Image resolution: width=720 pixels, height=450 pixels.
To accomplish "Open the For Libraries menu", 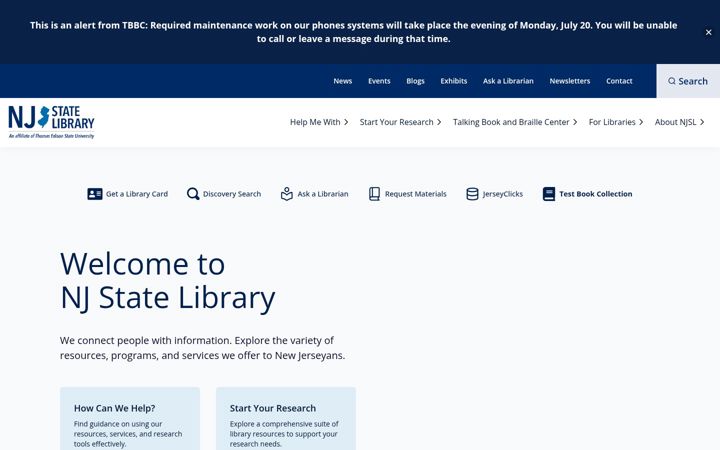I will coord(612,122).
